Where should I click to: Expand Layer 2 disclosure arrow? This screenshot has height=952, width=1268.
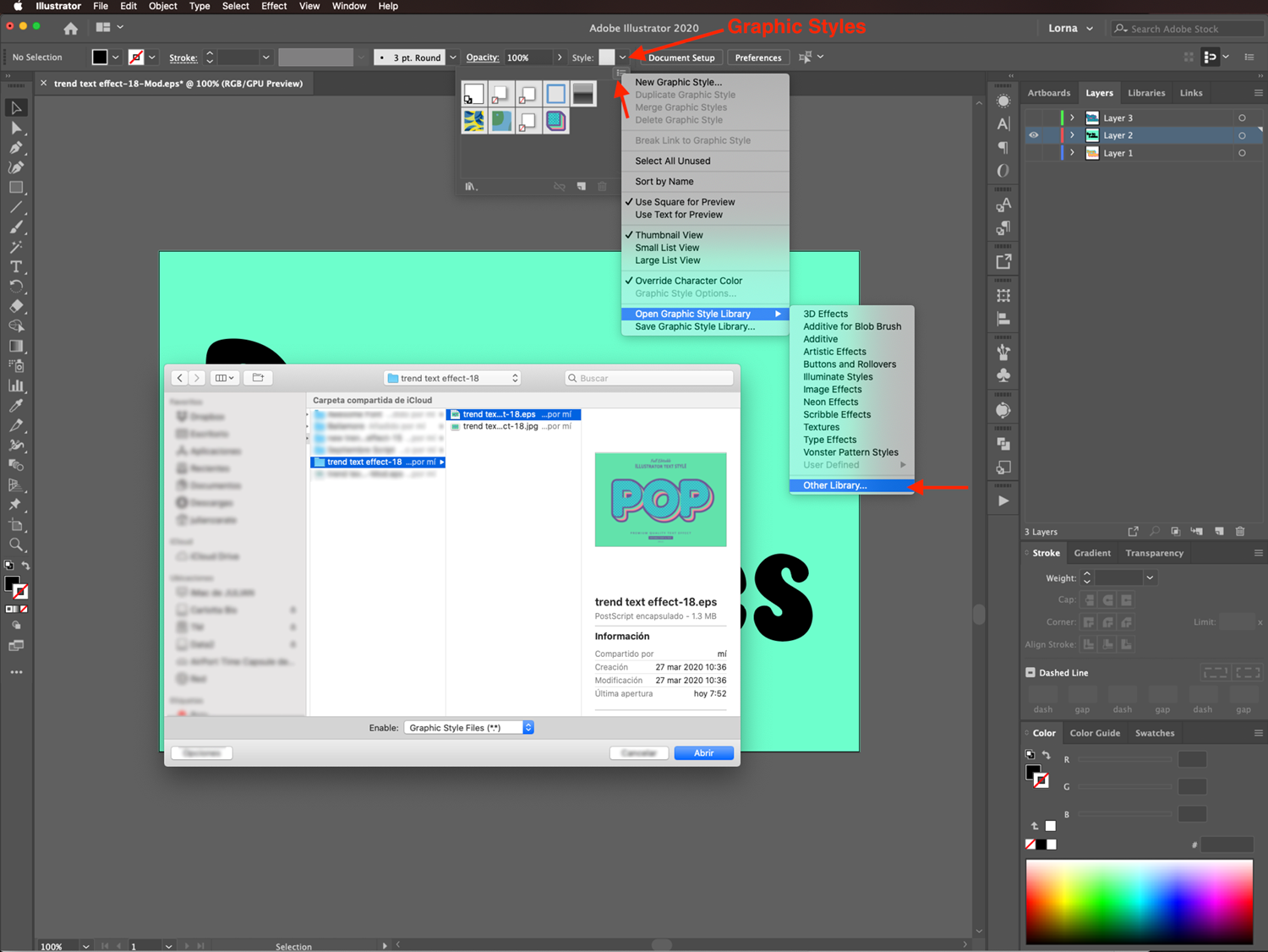tap(1072, 135)
